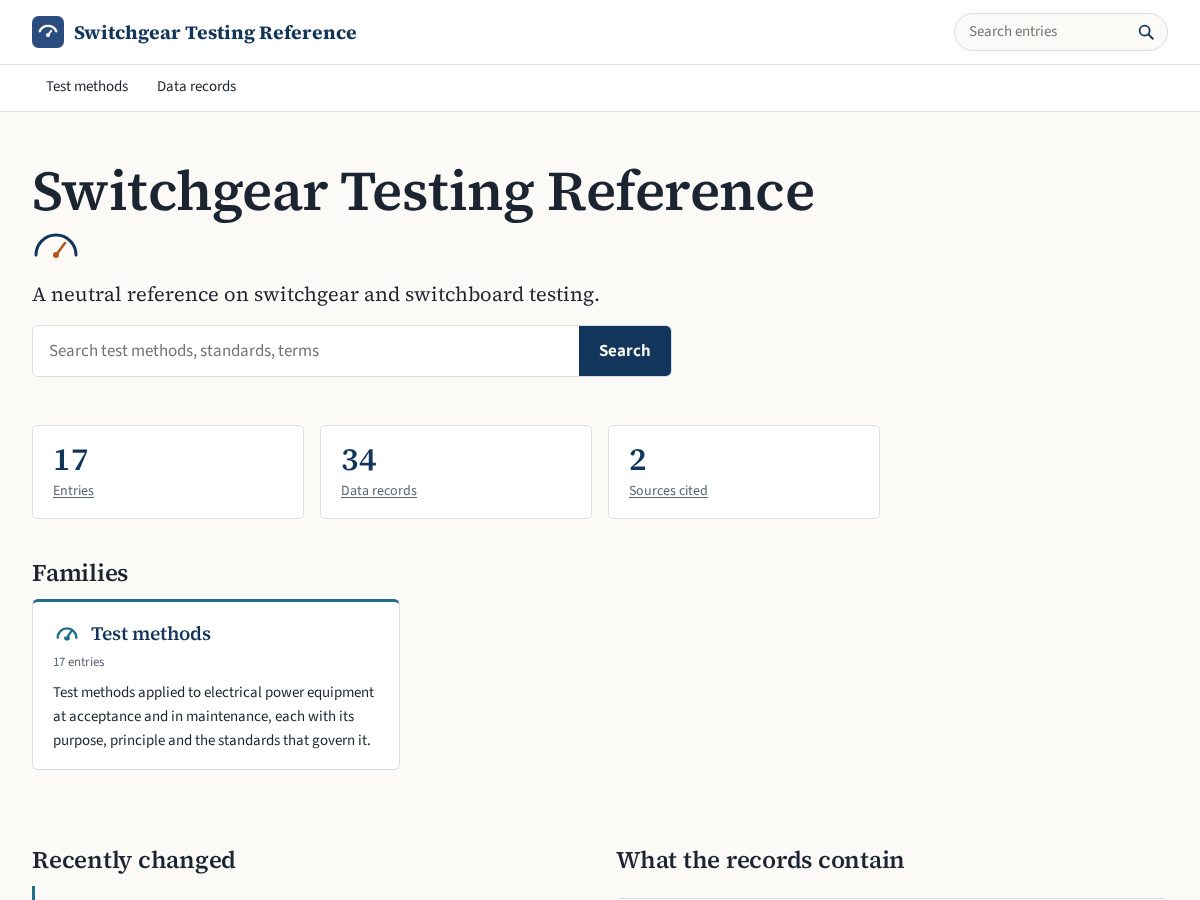Click the gauge logo icon in header
The image size is (1200, 900).
coord(48,32)
